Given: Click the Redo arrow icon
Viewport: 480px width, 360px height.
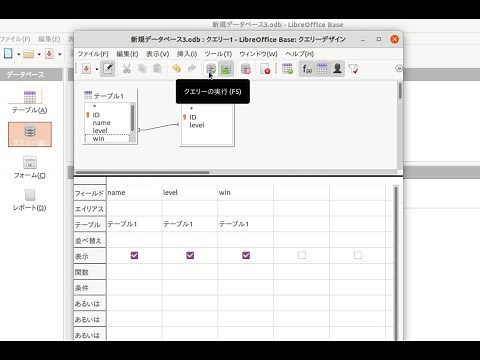Looking at the screenshot, I should [x=192, y=69].
